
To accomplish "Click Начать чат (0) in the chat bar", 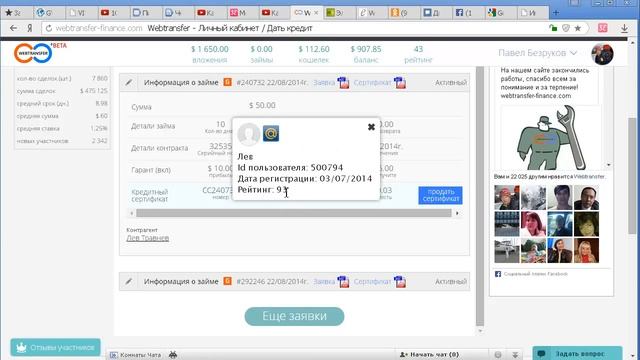I will pyautogui.click(x=429, y=355).
